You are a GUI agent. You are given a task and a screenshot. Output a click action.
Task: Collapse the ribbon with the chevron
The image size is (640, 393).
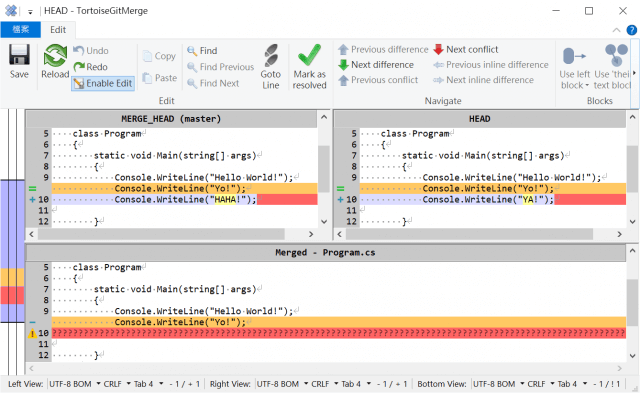616,30
